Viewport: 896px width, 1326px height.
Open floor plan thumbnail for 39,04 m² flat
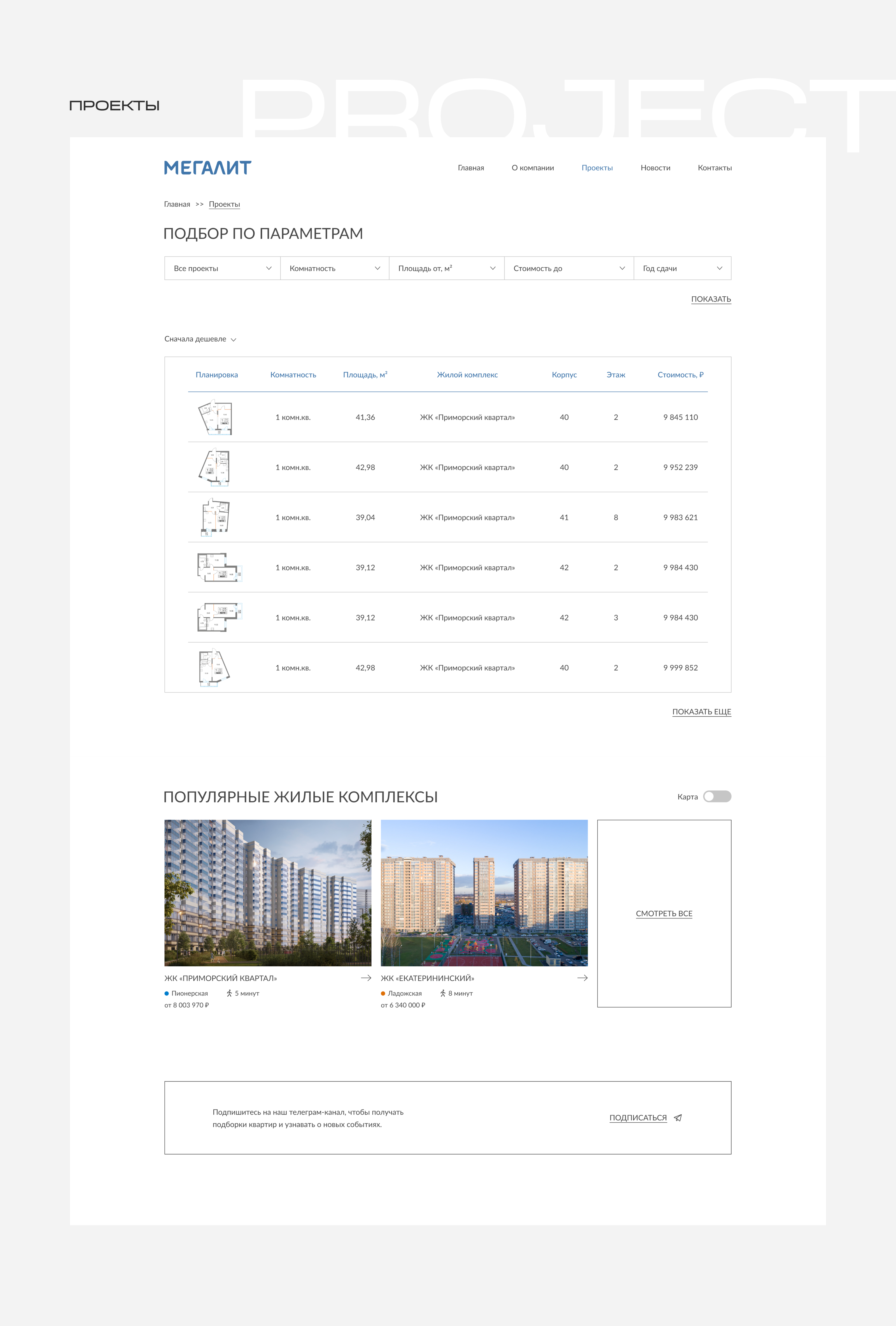click(x=216, y=518)
